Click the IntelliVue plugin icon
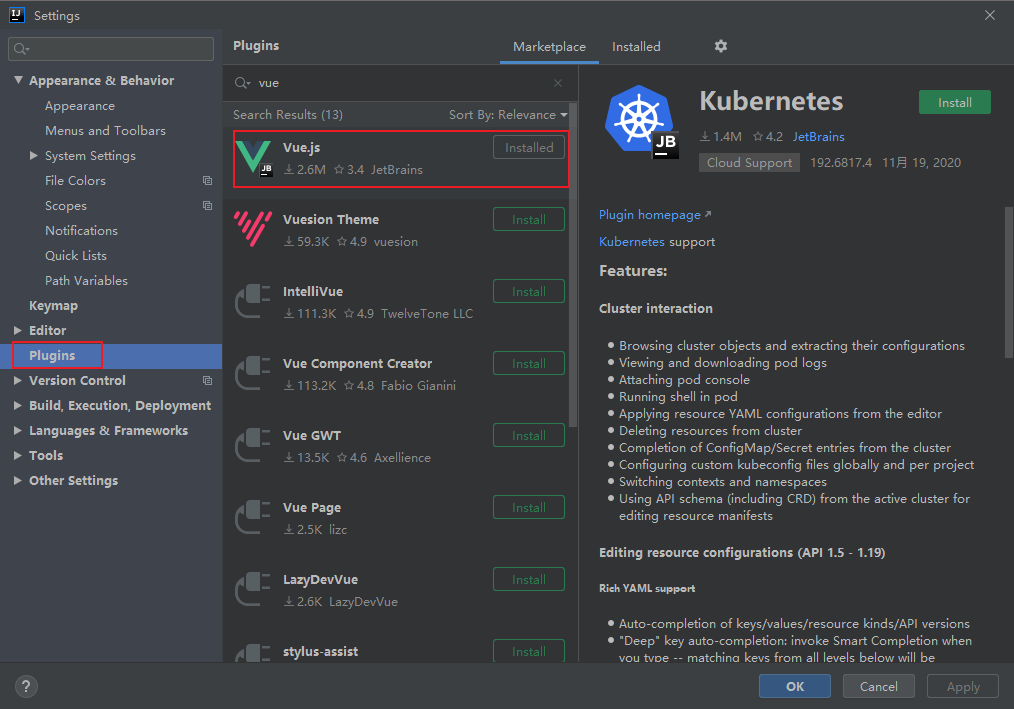This screenshot has width=1014, height=709. [x=254, y=301]
